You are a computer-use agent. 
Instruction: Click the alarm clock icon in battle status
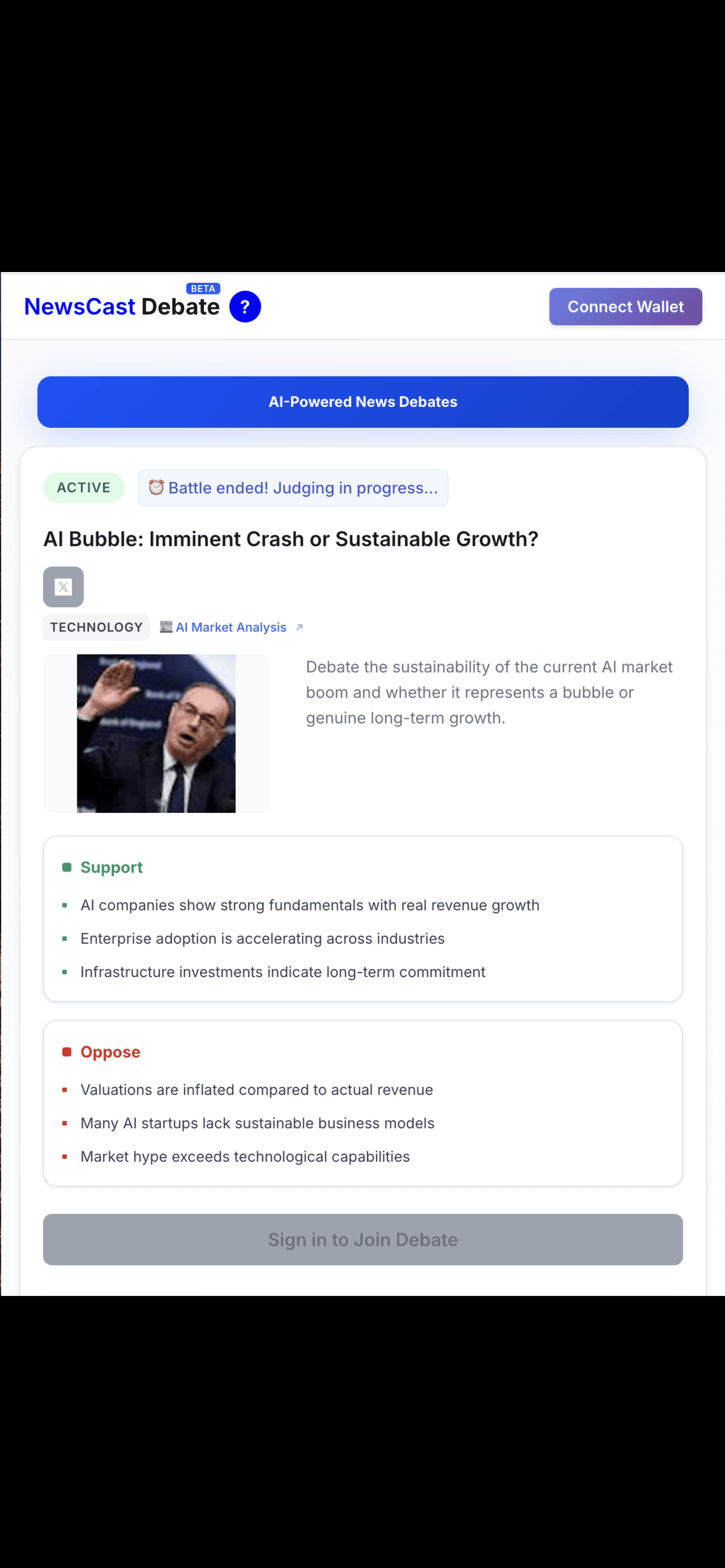[x=156, y=488]
